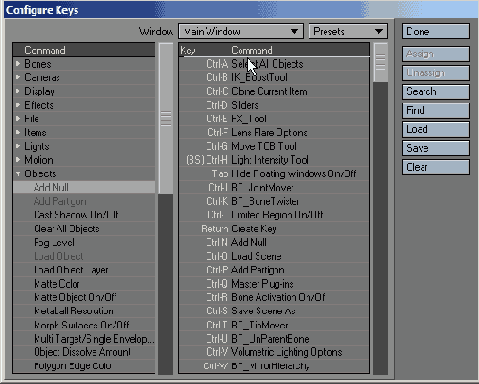Collapse the Objects command group
This screenshot has height=384, width=479.
18,174
